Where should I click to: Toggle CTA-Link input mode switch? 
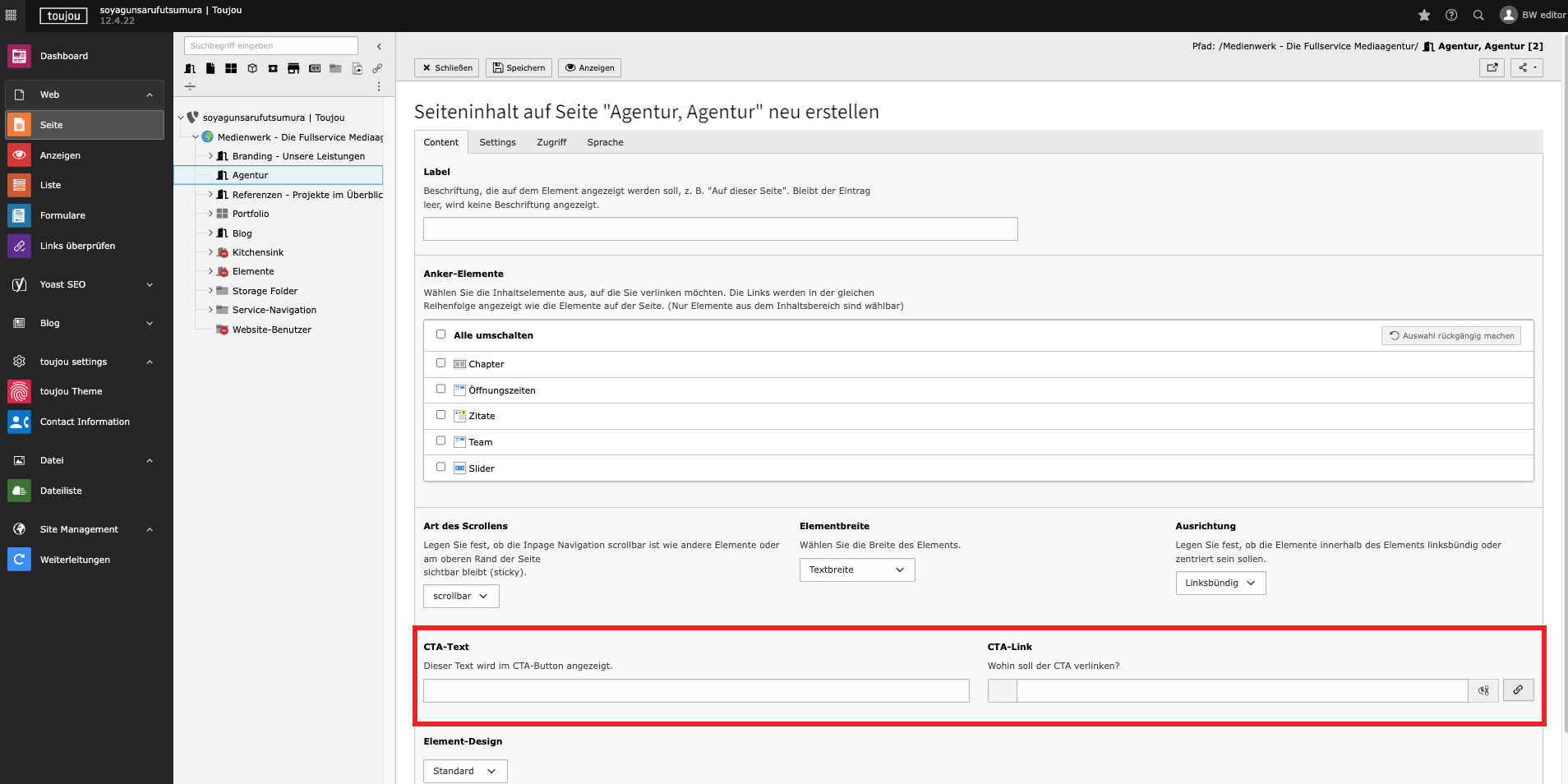(1483, 690)
